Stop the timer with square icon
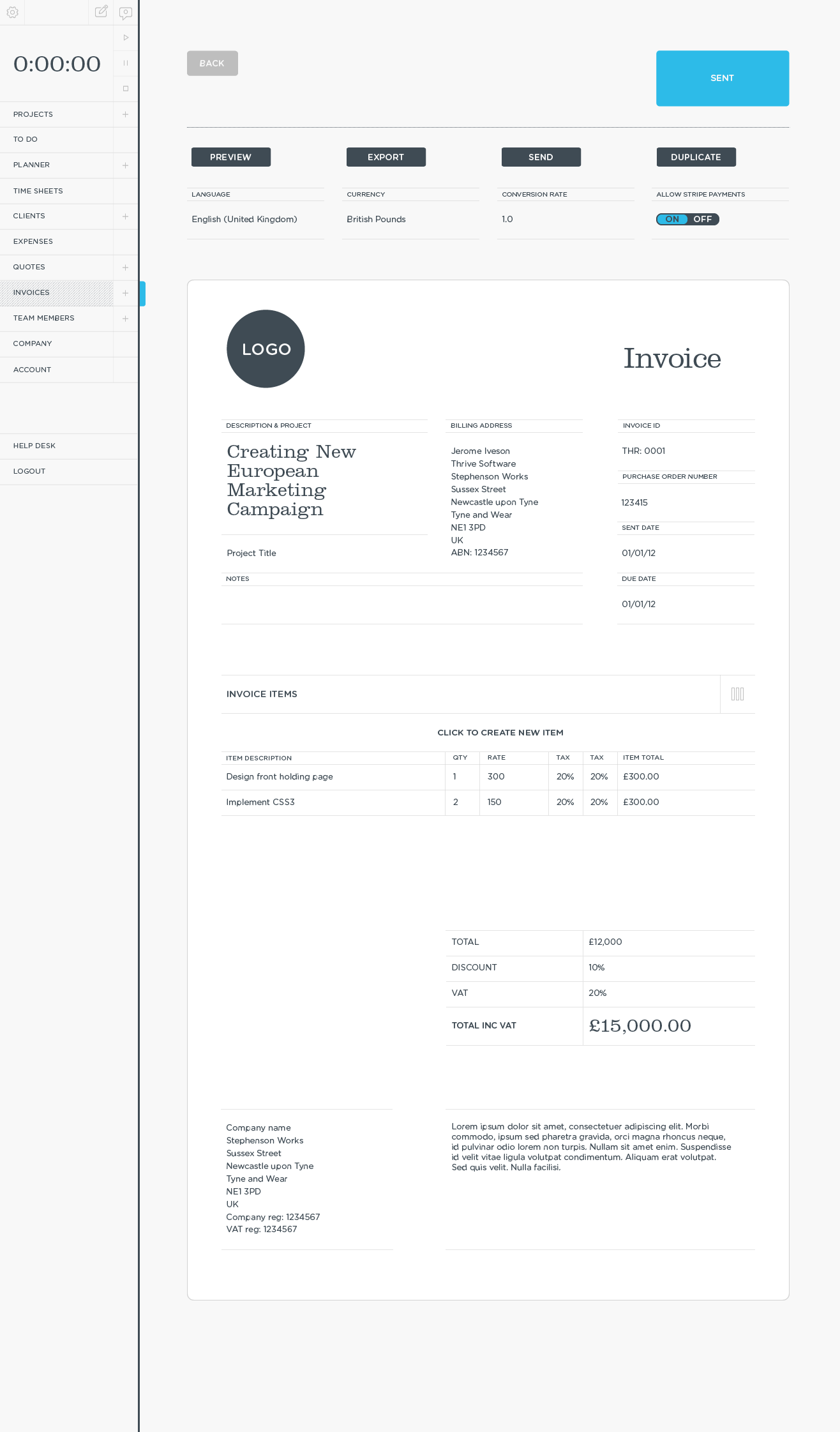This screenshot has height=1432, width=840. (126, 89)
